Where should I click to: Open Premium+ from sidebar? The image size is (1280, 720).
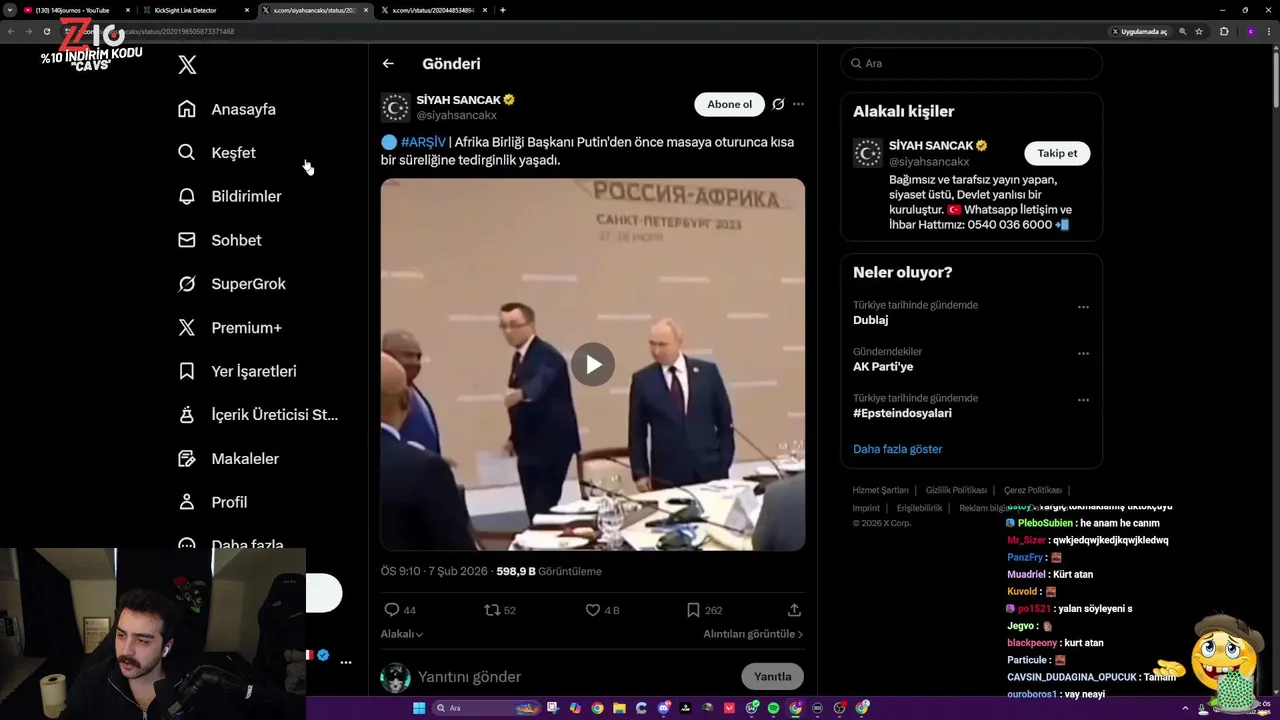pyautogui.click(x=229, y=327)
